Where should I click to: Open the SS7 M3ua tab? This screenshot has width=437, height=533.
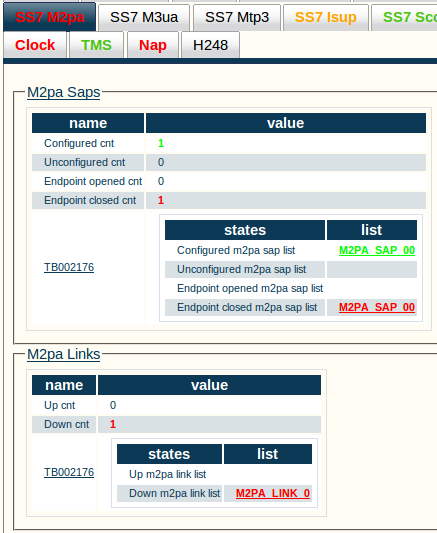(x=144, y=17)
